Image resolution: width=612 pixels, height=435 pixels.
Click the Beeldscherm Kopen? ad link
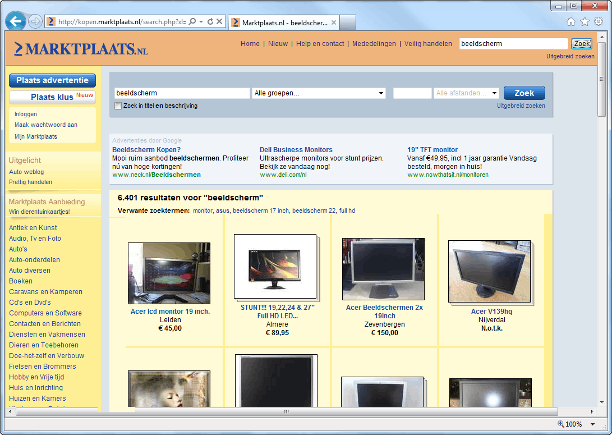click(x=146, y=149)
